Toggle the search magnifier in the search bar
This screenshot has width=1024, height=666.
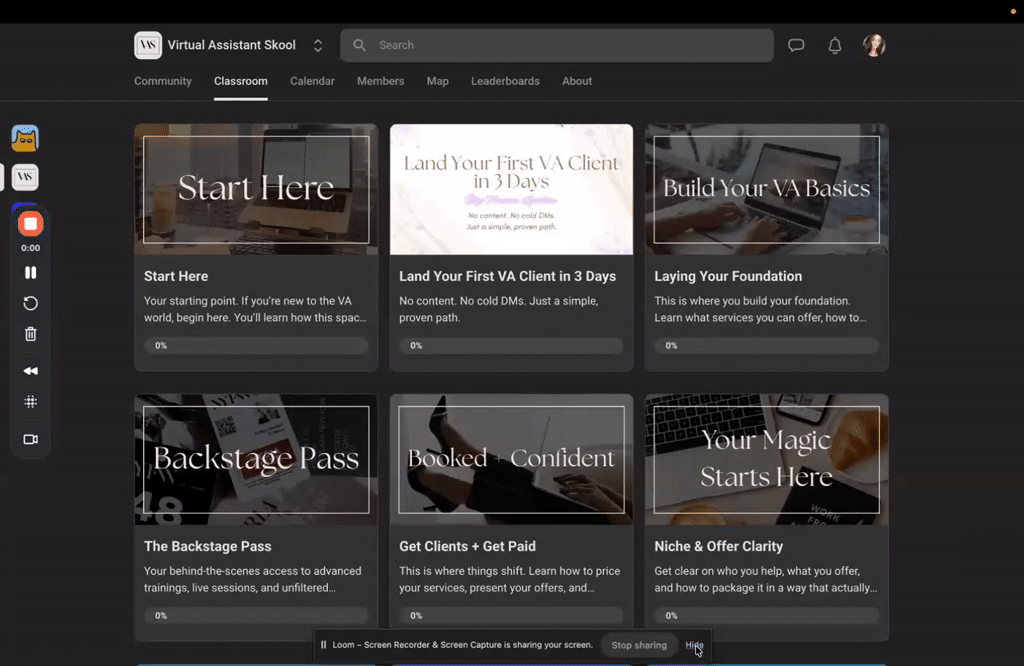pyautogui.click(x=359, y=45)
